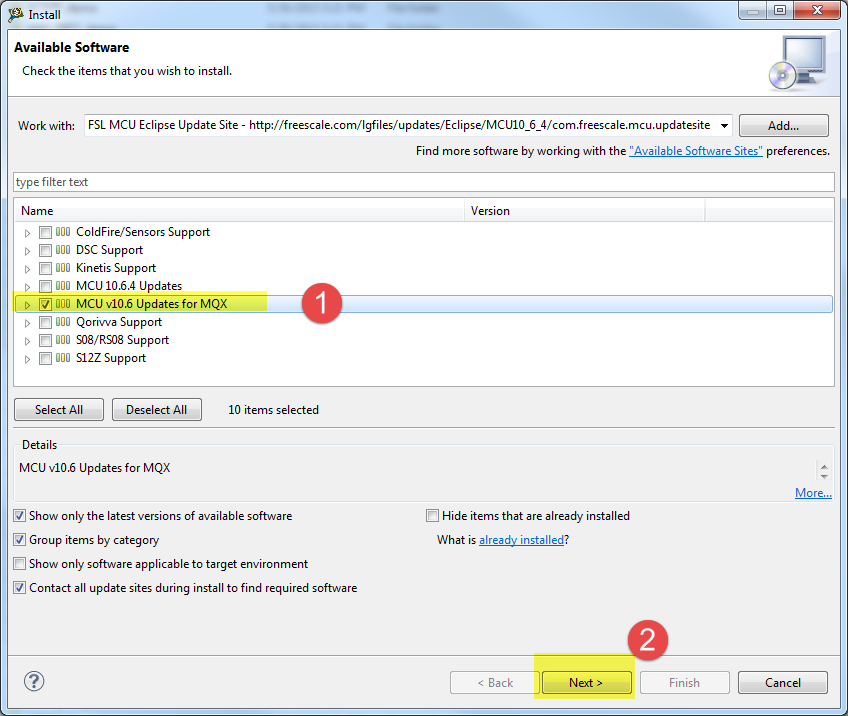Open the already installed link

pos(521,540)
